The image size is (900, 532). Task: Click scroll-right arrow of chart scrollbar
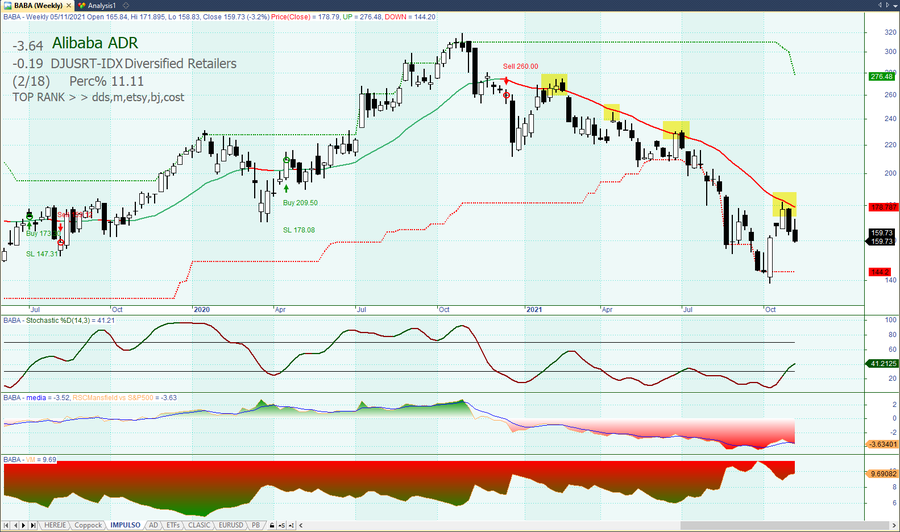894,525
